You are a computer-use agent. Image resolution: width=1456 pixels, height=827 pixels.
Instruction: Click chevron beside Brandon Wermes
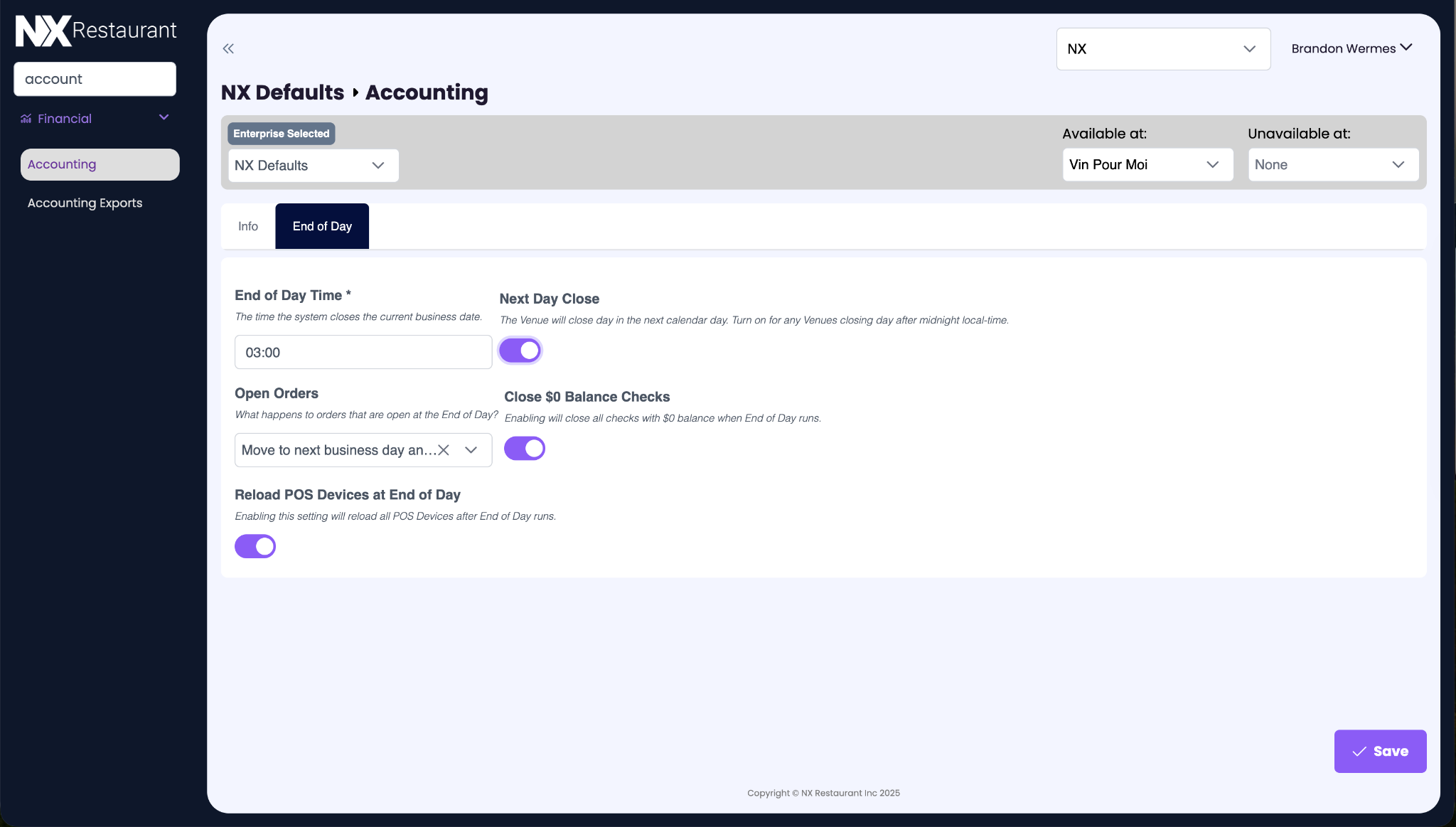(x=1406, y=48)
